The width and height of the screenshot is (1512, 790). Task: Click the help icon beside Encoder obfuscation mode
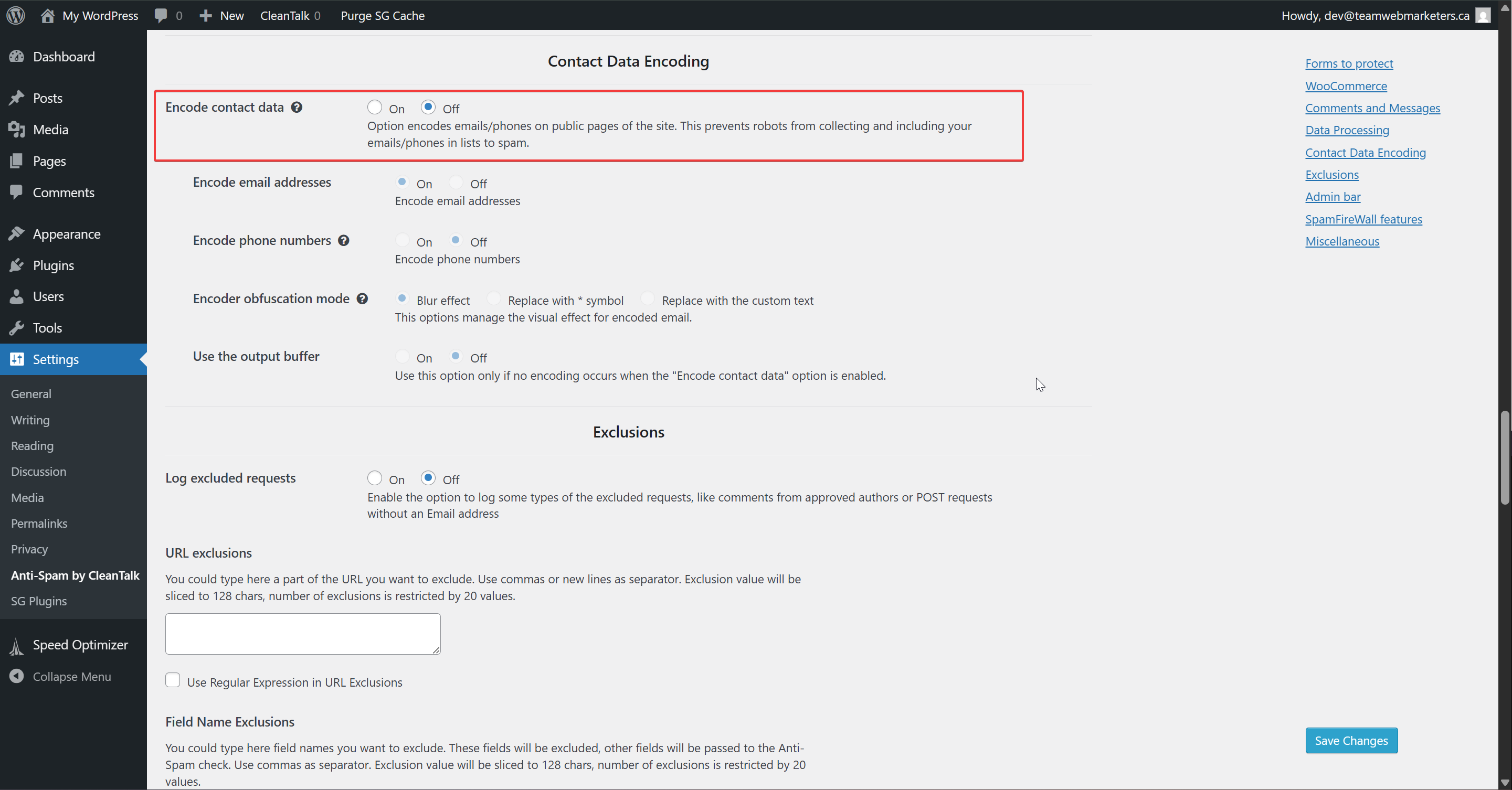[362, 298]
